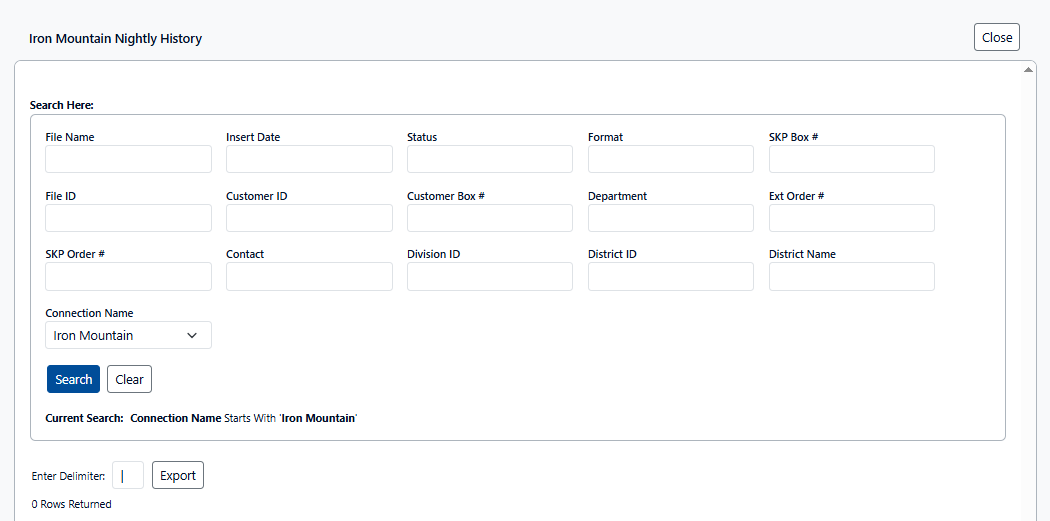The image size is (1050, 521).
Task: Click into the Format field
Action: (x=670, y=159)
